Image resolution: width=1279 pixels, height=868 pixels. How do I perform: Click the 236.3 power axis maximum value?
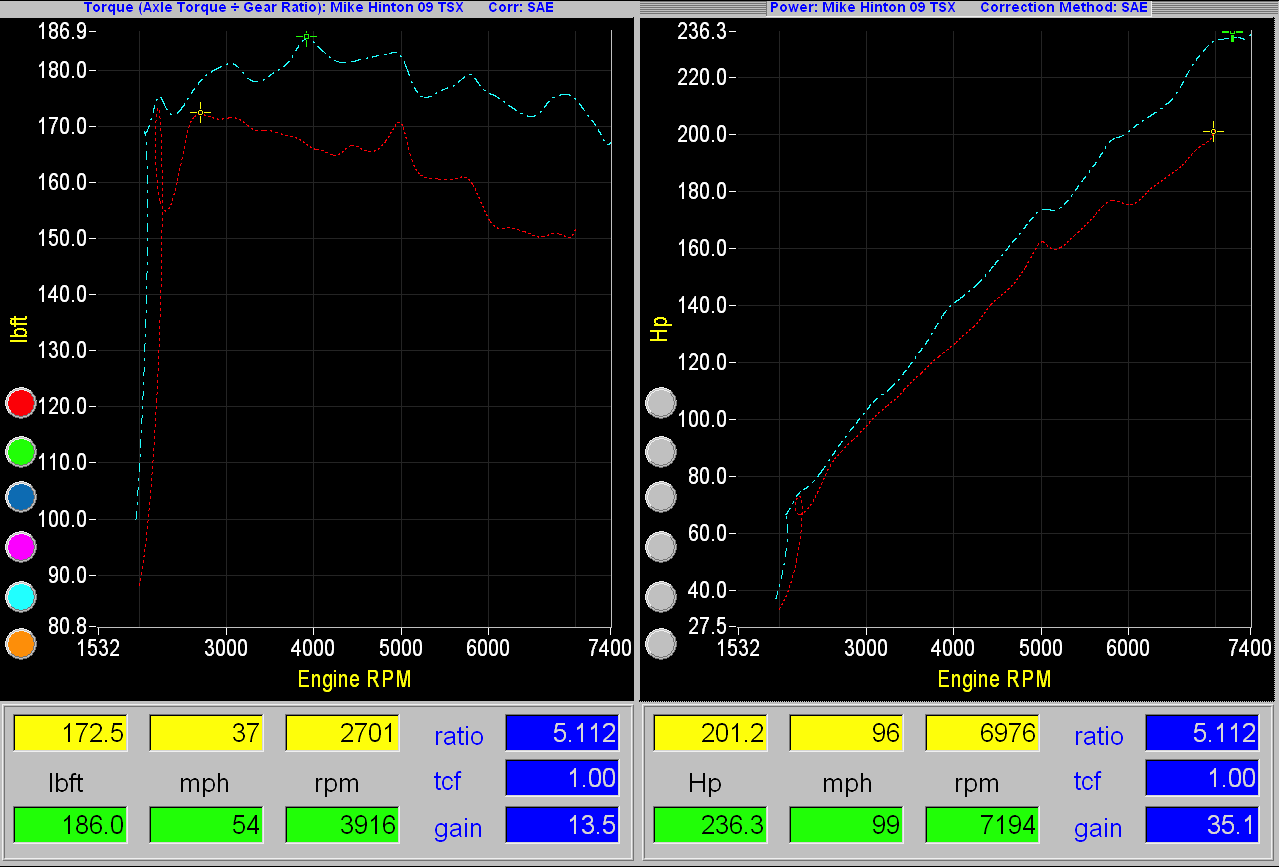pyautogui.click(x=703, y=31)
